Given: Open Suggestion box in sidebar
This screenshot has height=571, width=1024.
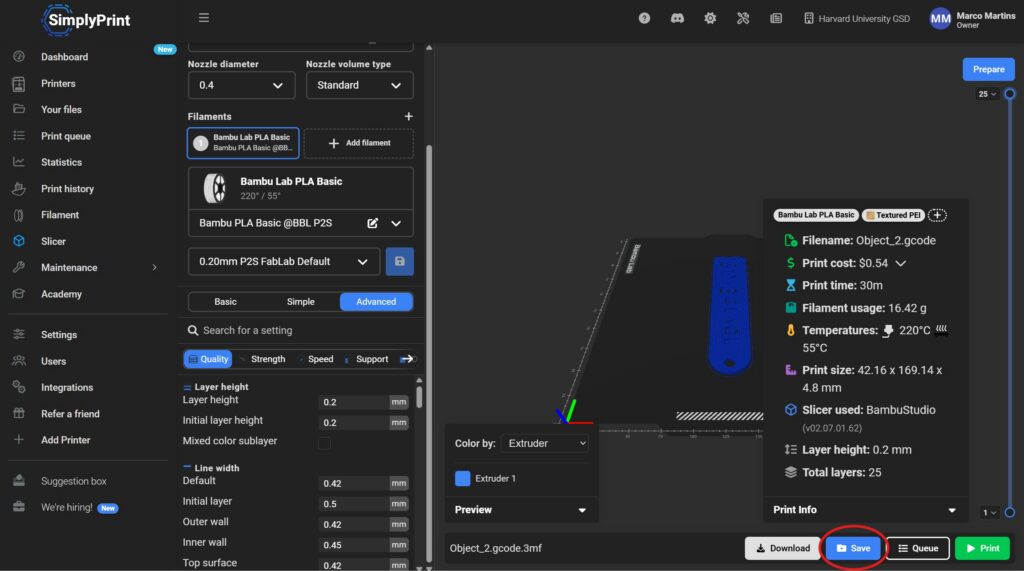Looking at the screenshot, I should (x=73, y=481).
